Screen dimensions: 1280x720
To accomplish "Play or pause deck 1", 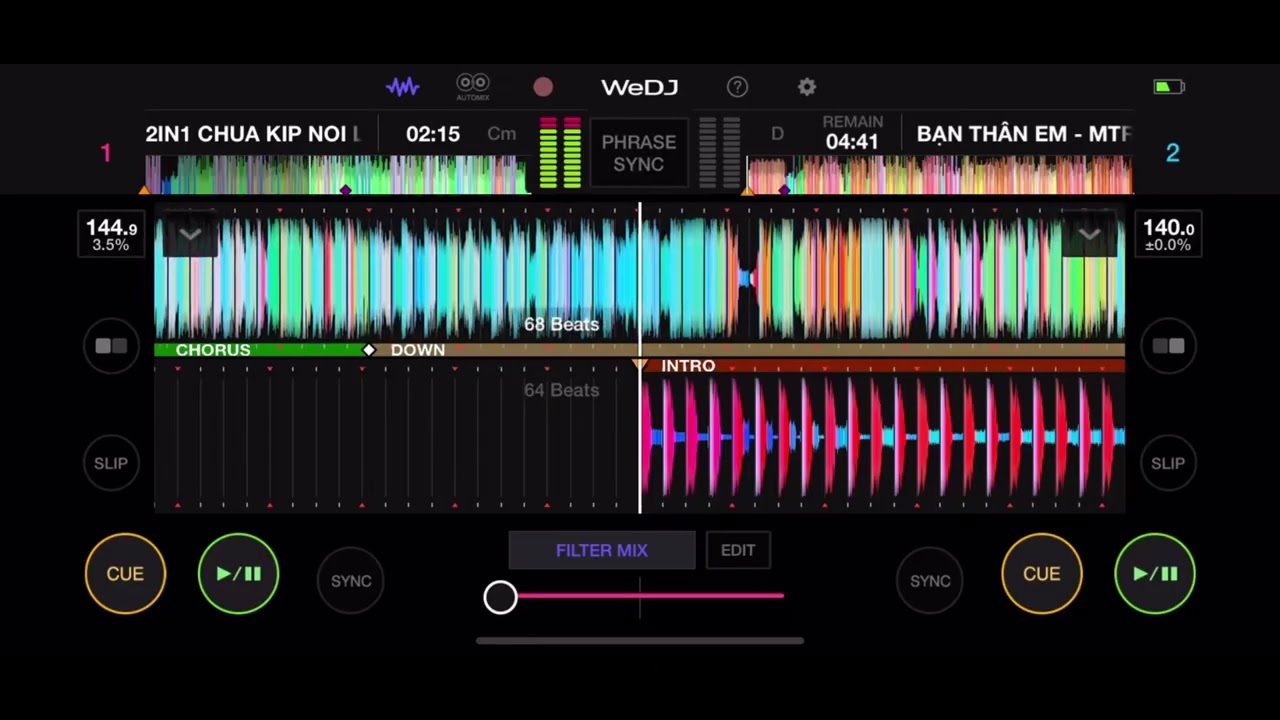I will 238,573.
